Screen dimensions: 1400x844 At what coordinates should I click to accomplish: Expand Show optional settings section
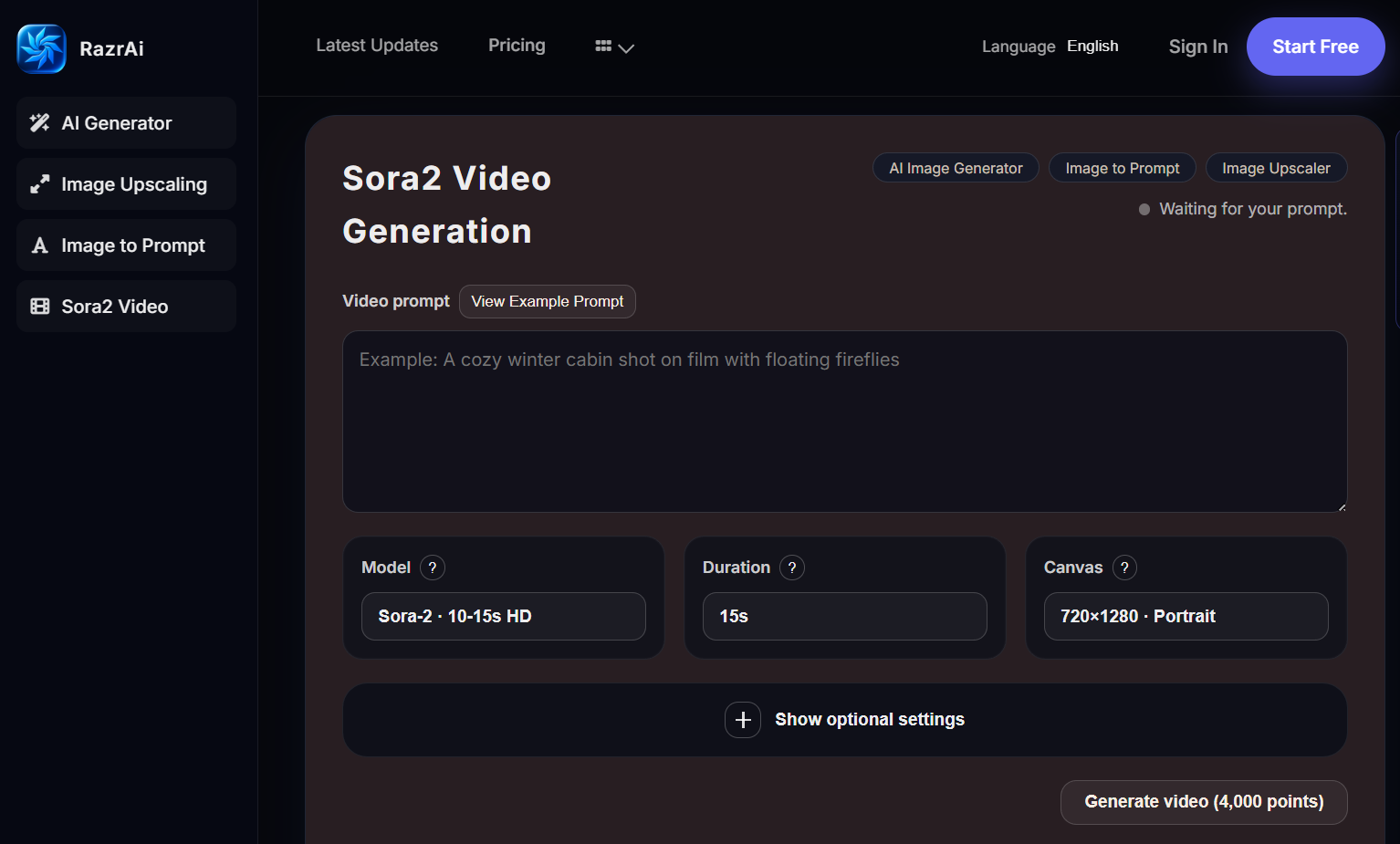869,720
